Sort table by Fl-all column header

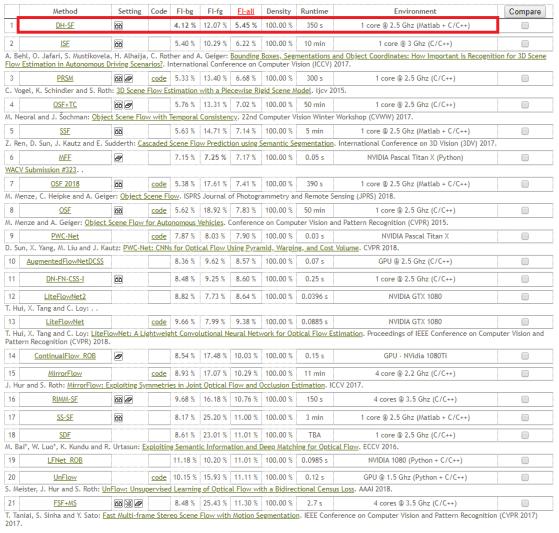(x=246, y=11)
